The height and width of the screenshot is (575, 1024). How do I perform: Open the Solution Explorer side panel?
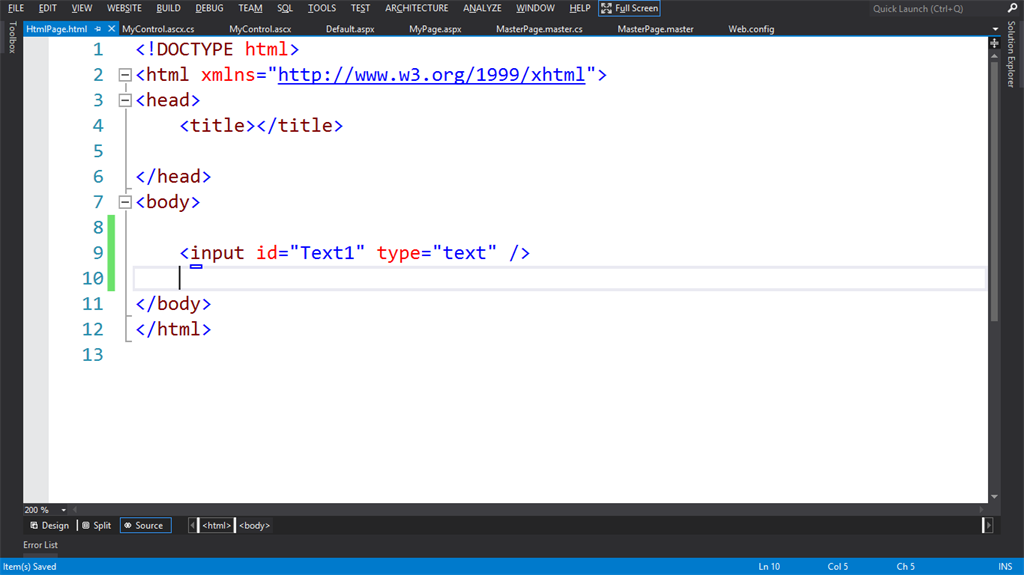click(x=1011, y=54)
